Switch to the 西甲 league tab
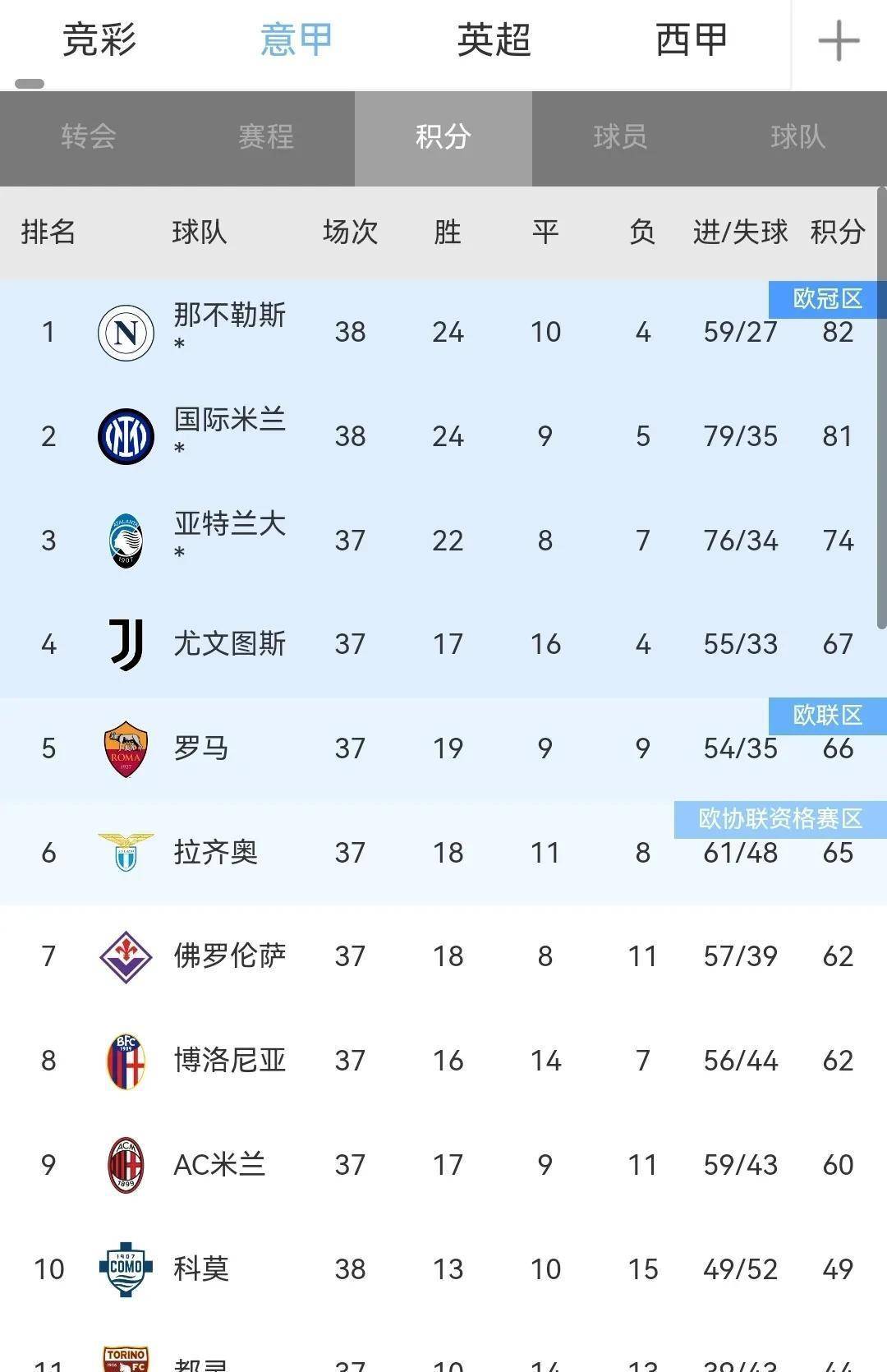 coord(692,40)
